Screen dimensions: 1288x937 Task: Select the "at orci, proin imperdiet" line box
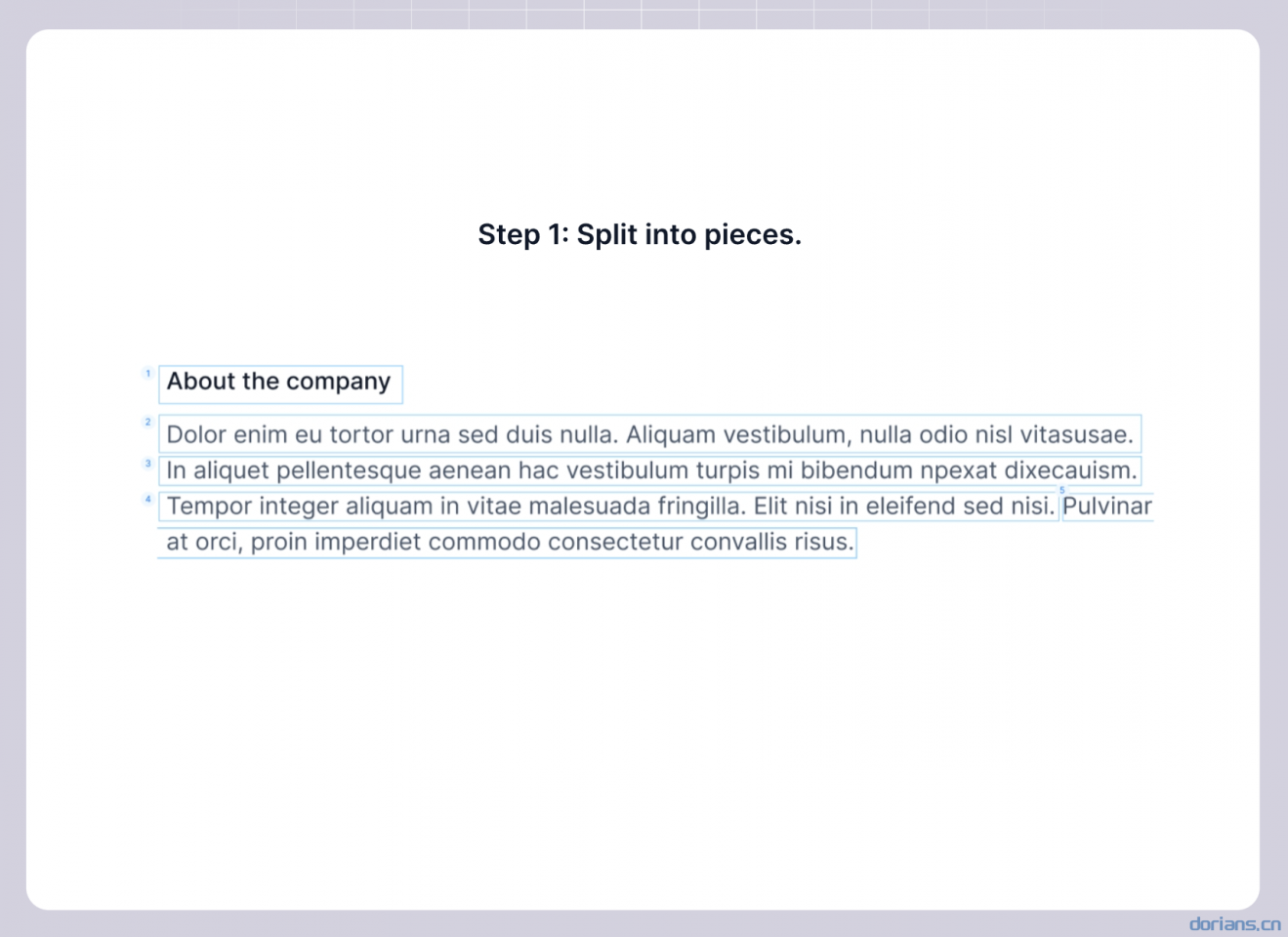(x=507, y=543)
